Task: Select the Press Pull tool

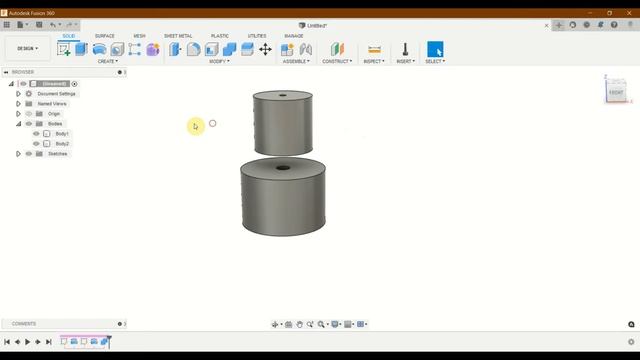Action: [x=176, y=49]
